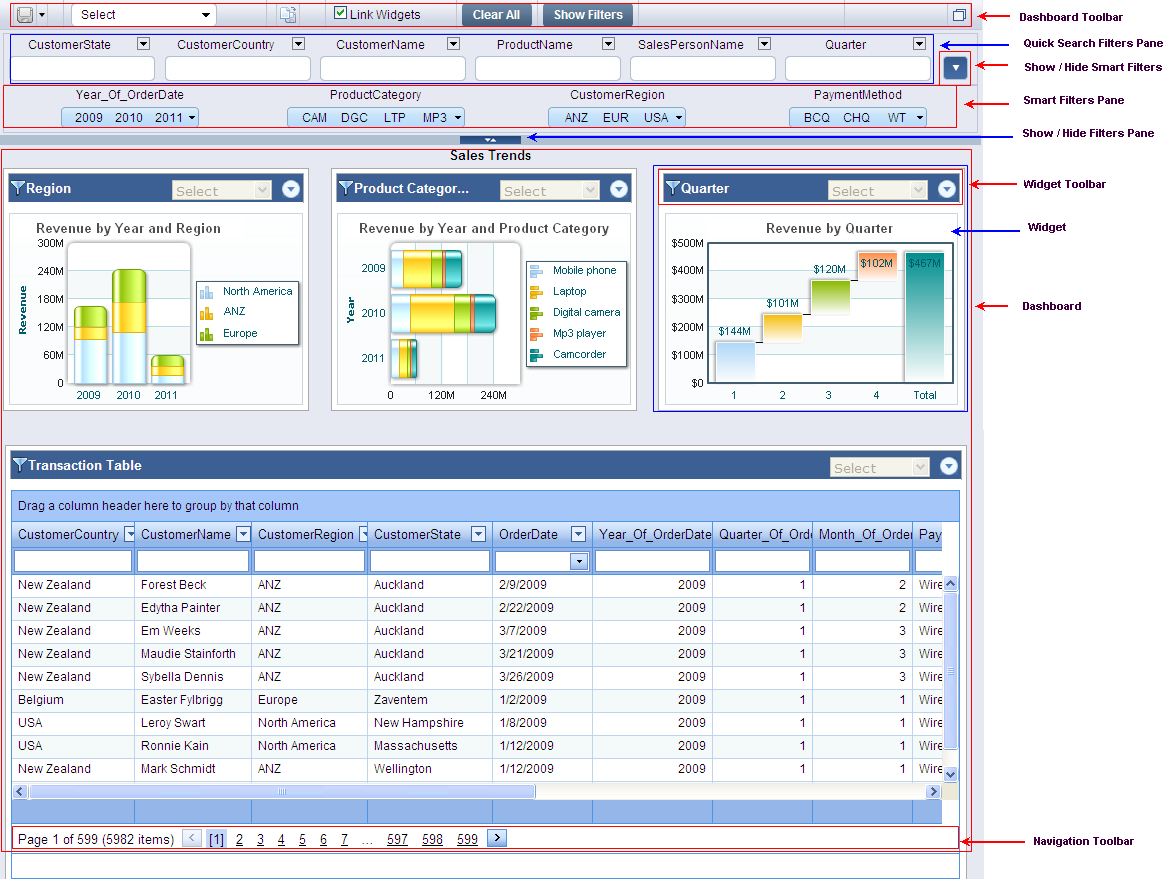Open the Quarter widget round menu button
The width and height of the screenshot is (1167, 879).
[947, 190]
